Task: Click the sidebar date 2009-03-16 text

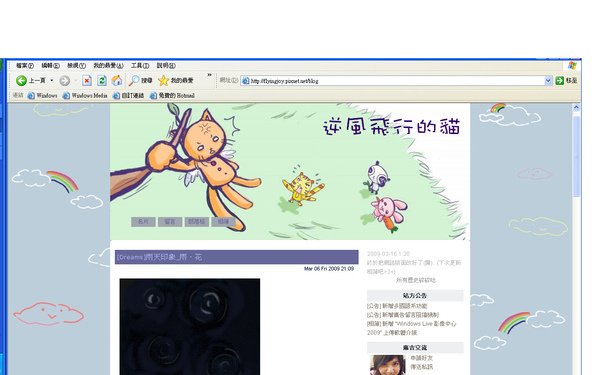Action: [x=388, y=254]
